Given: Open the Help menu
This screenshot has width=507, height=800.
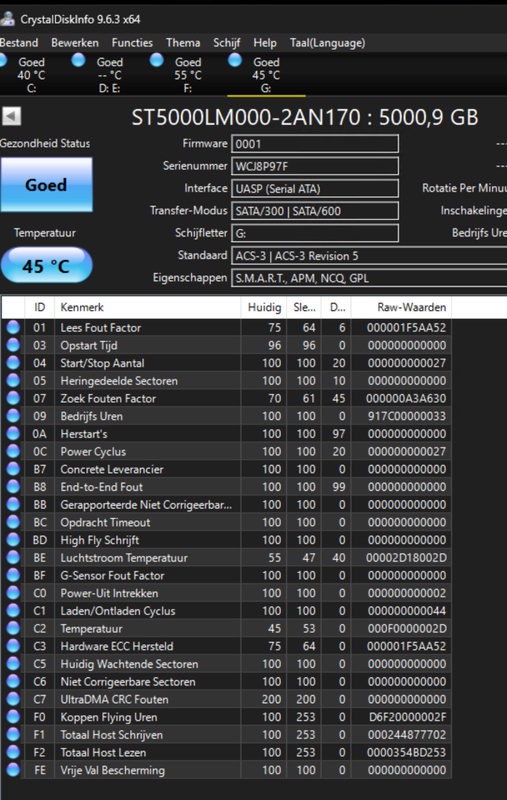Looking at the screenshot, I should [265, 43].
